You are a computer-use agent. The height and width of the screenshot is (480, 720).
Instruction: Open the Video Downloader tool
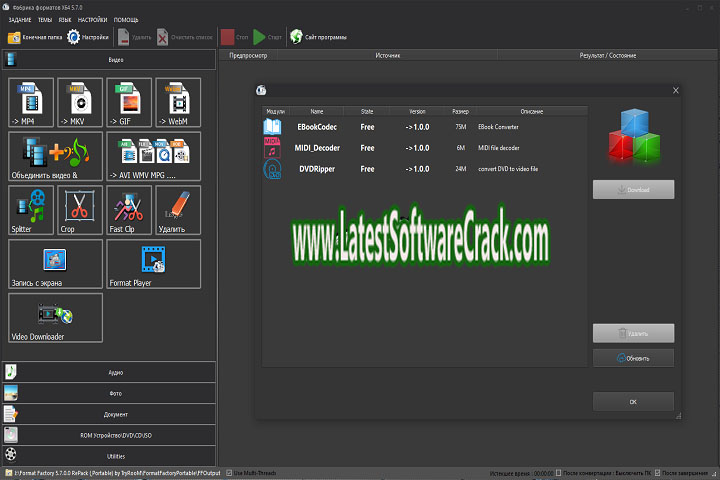56,318
